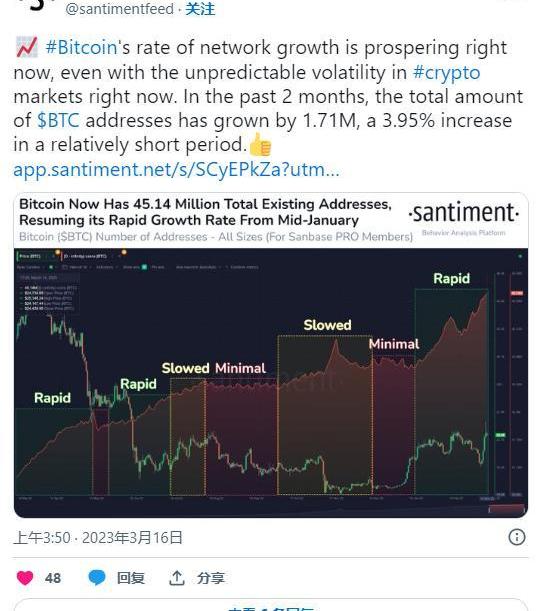This screenshot has width=542, height=611.
Task: Click the blue reply speech bubble icon
Action: (97, 578)
